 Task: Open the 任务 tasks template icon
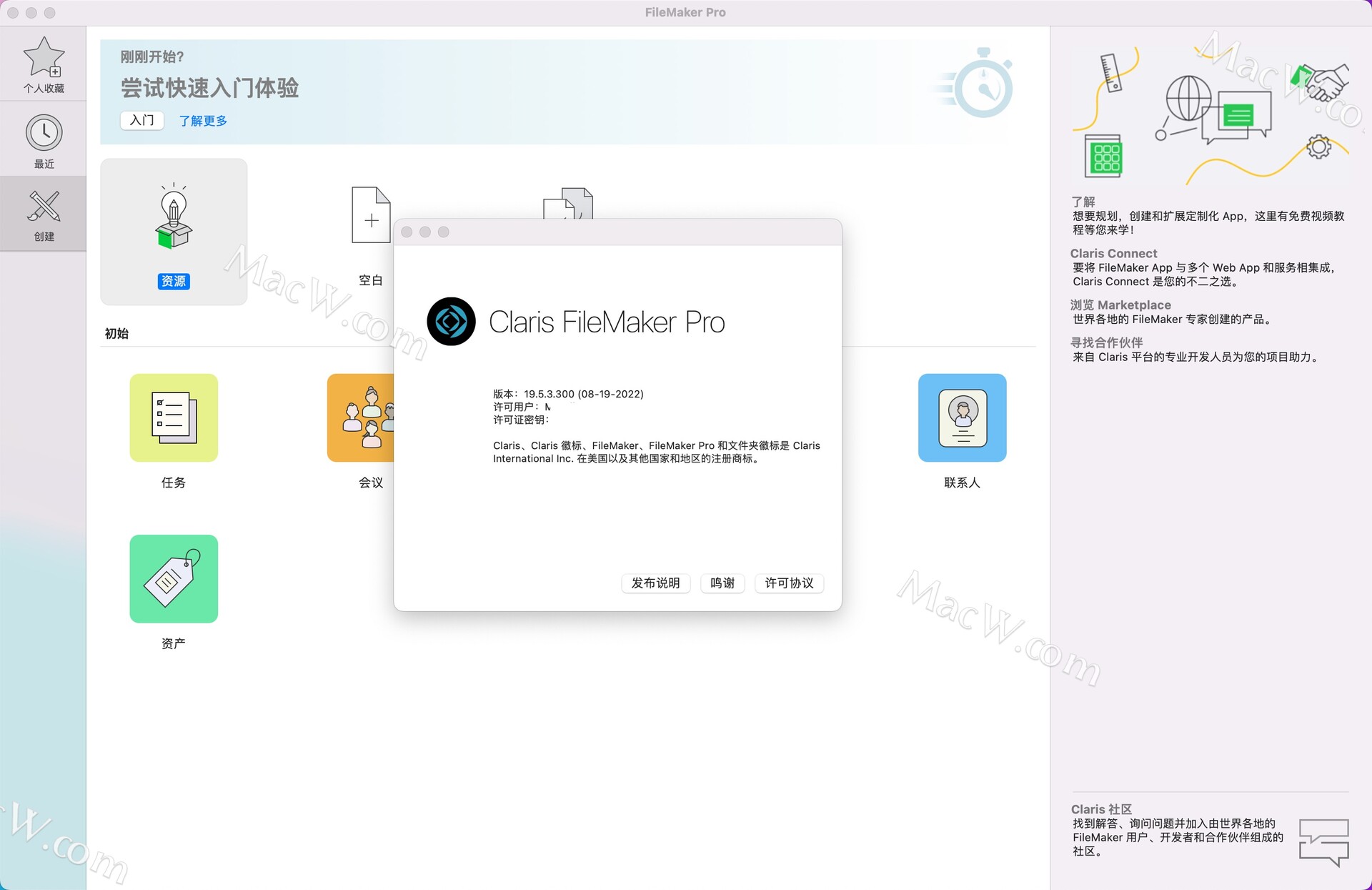174,417
